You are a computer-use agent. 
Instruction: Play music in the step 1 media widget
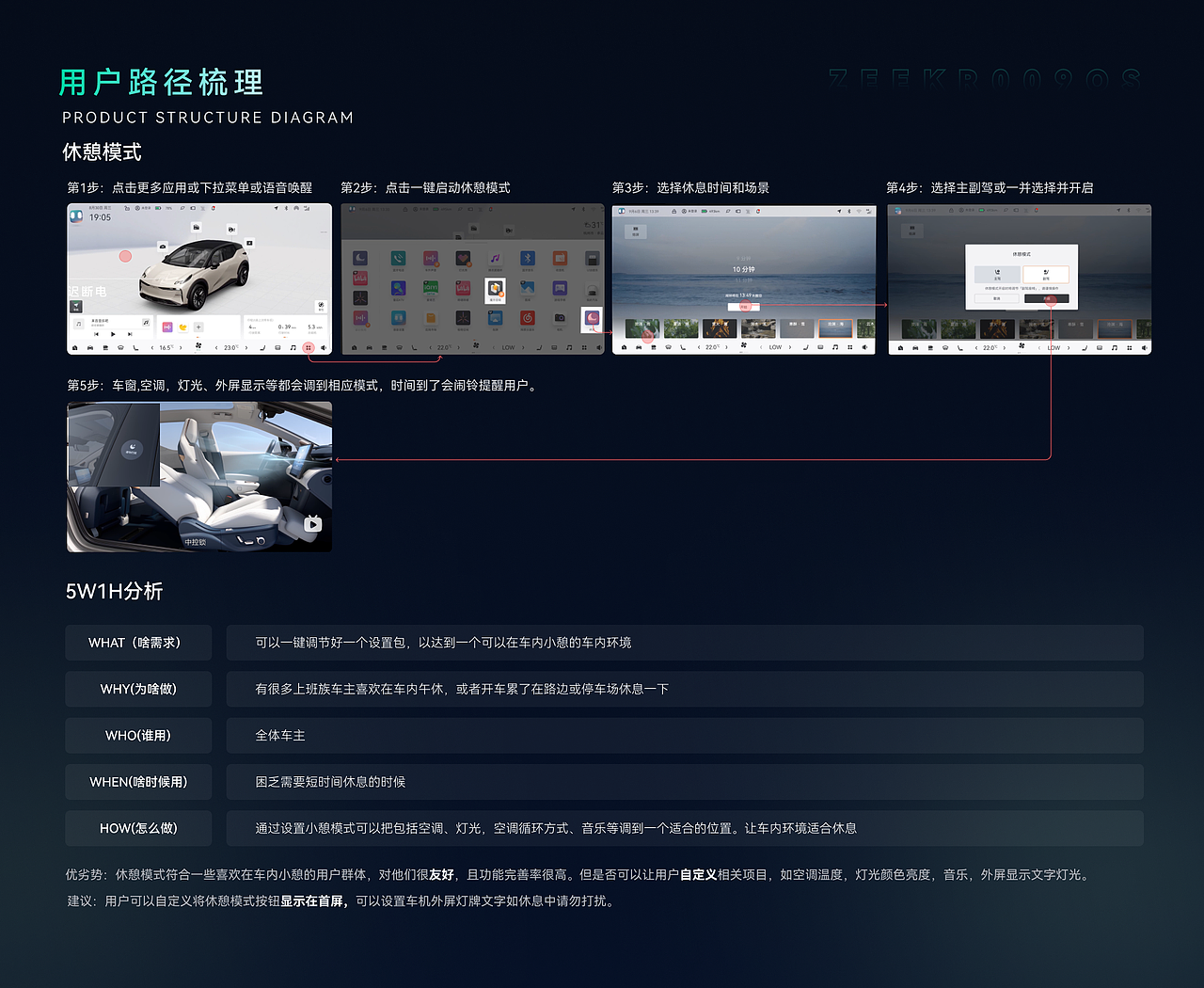[113, 334]
